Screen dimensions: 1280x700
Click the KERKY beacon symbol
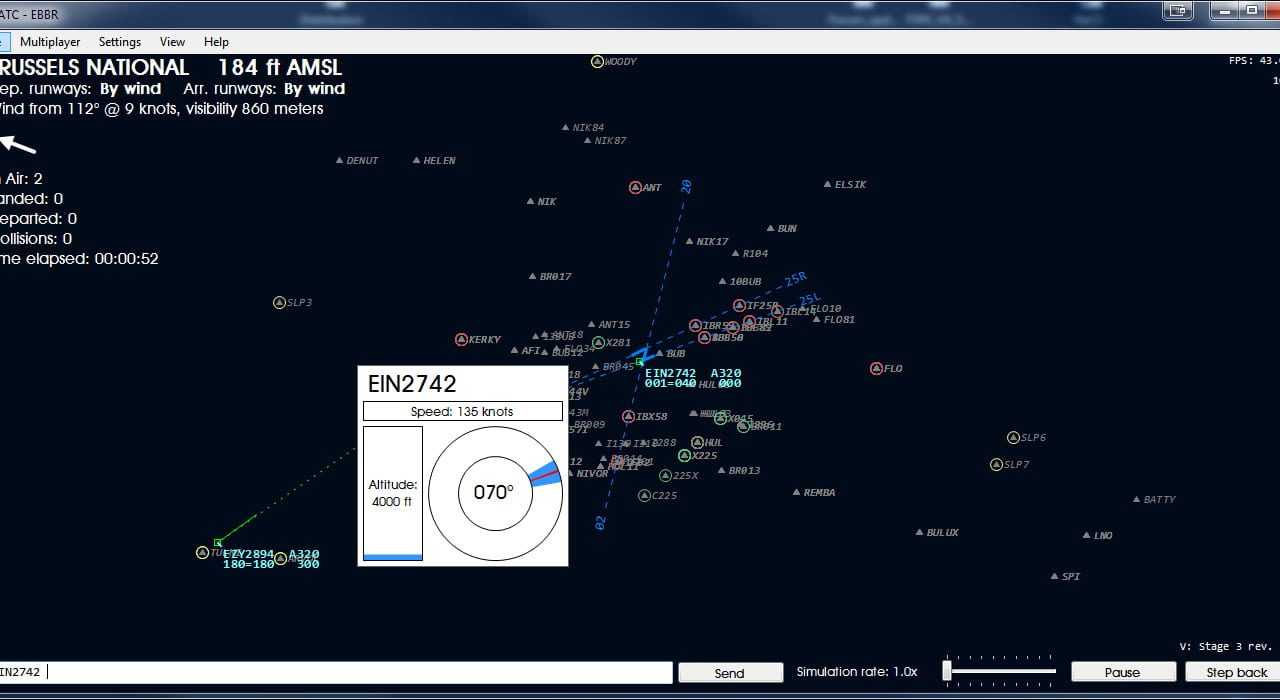click(461, 340)
